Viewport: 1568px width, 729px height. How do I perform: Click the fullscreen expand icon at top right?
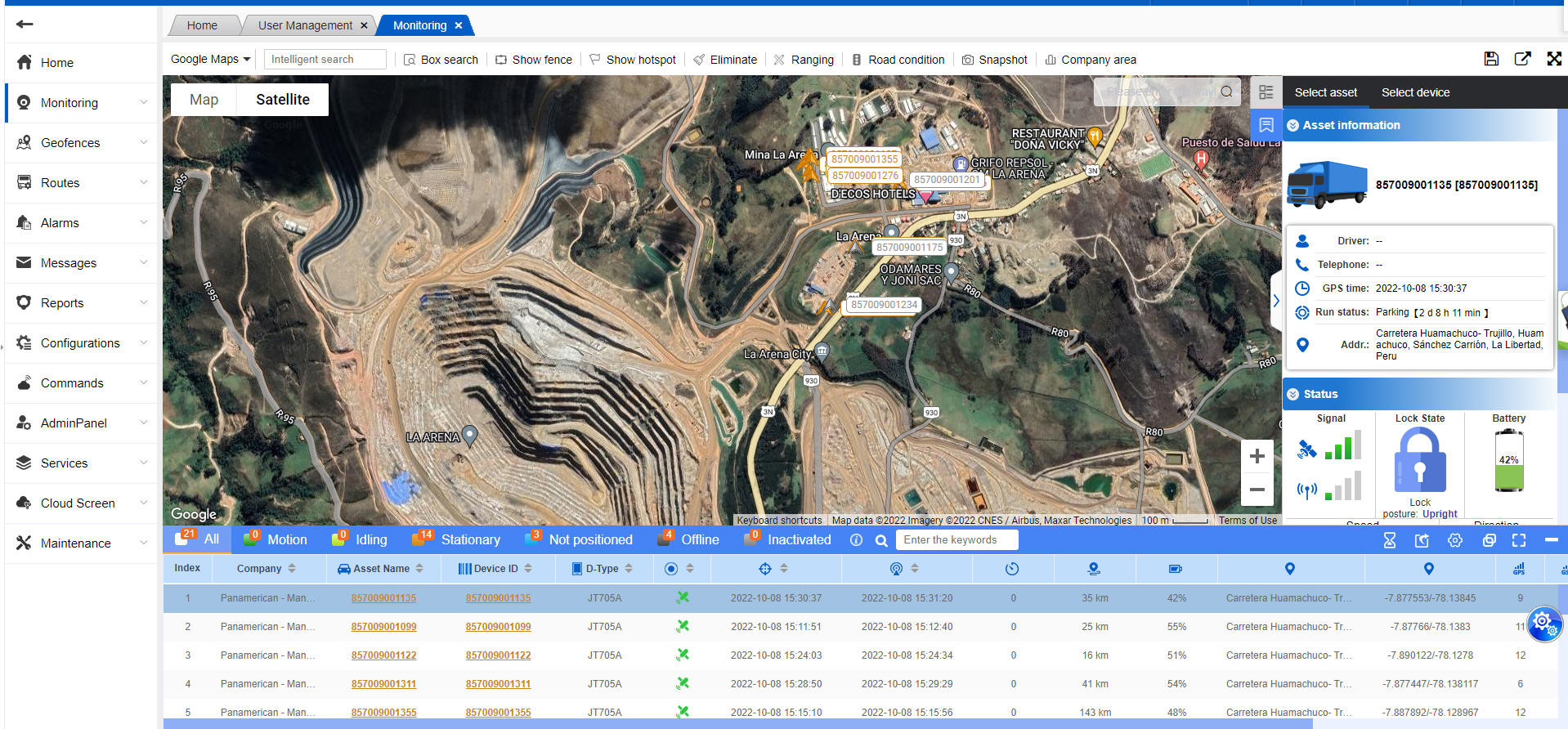pyautogui.click(x=1554, y=59)
